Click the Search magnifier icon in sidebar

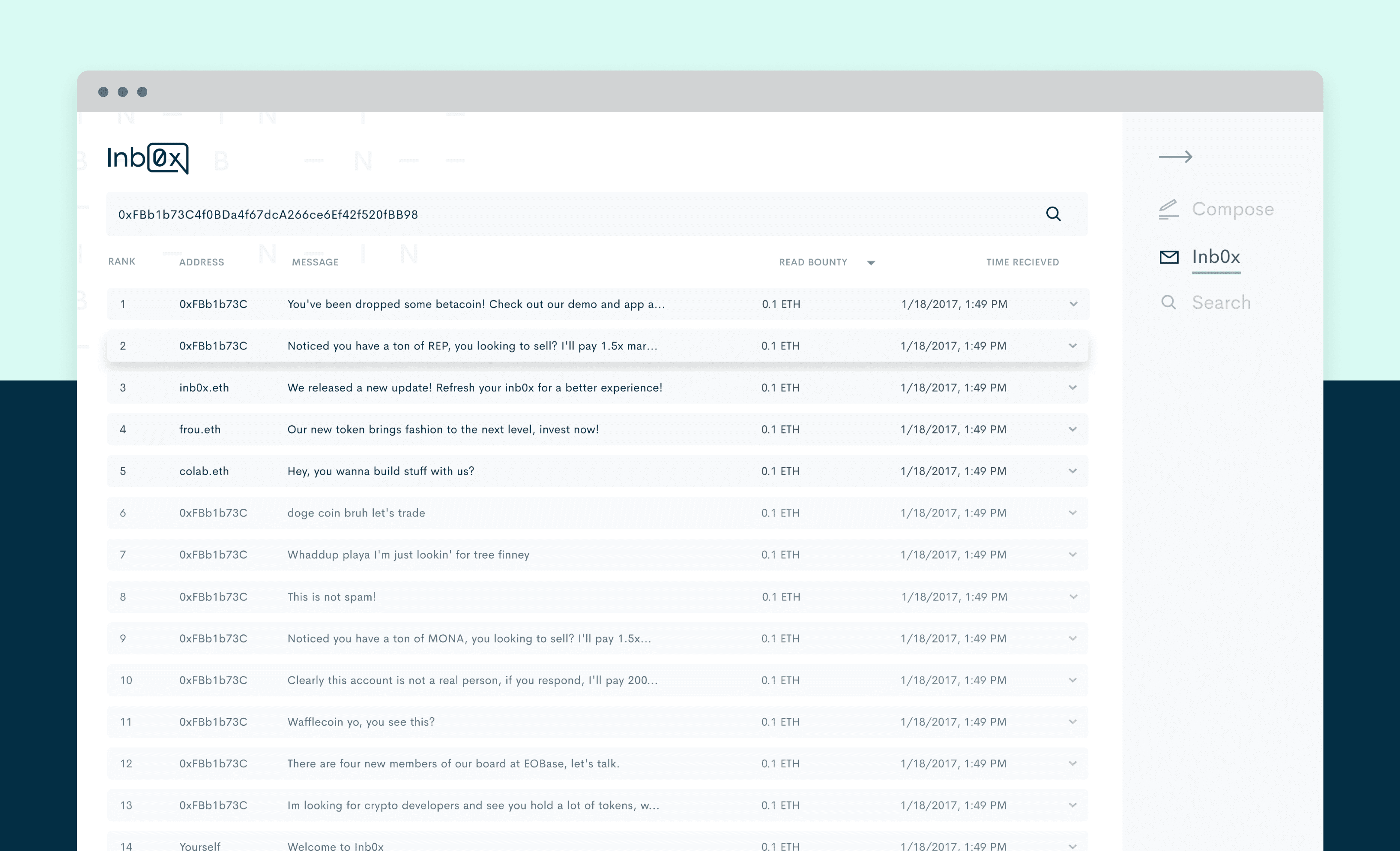pyautogui.click(x=1168, y=302)
